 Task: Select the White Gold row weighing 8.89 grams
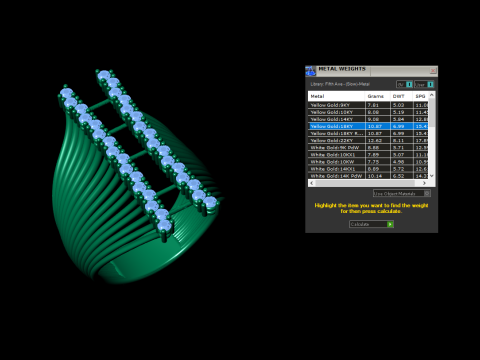coord(368,169)
